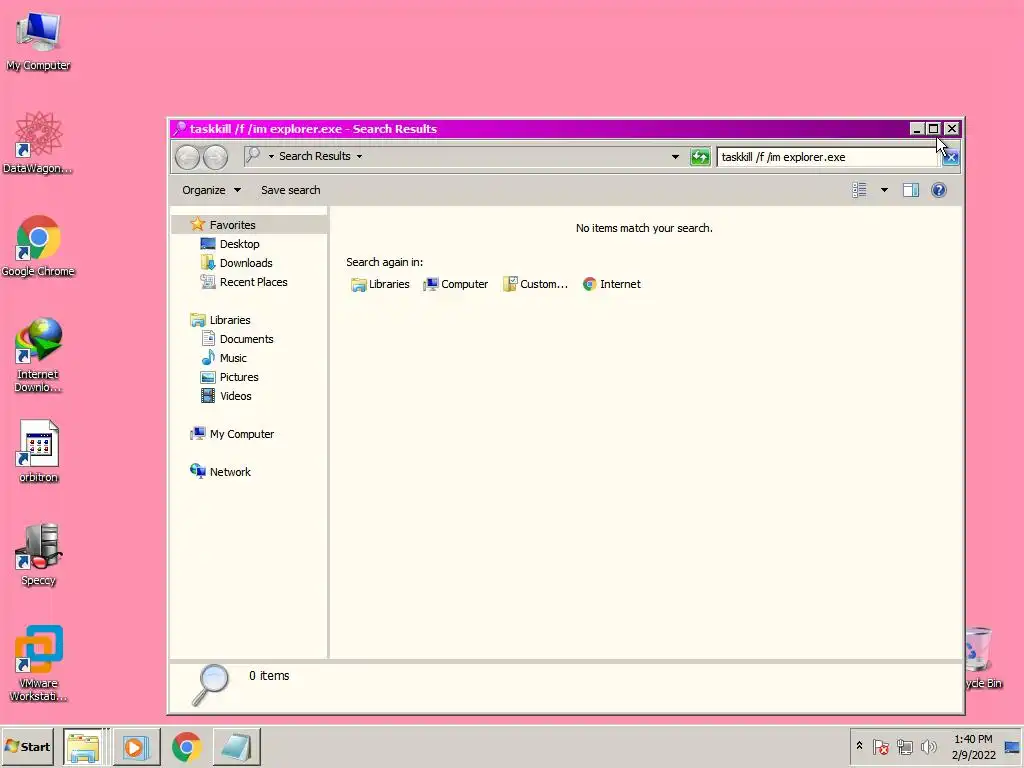Show hidden tray icons arrow

pyautogui.click(x=859, y=745)
